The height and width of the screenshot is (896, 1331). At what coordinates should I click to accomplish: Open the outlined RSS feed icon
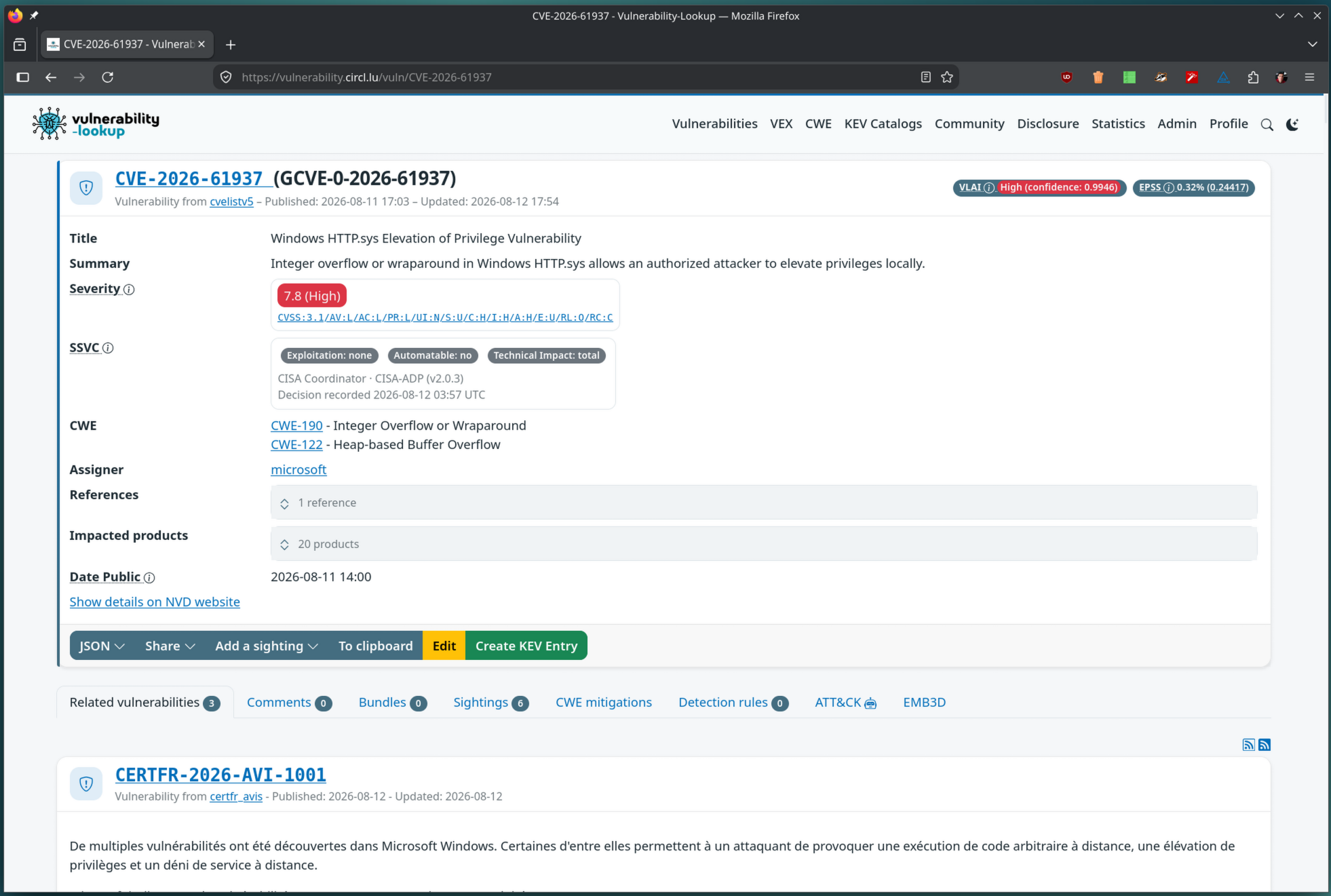[1248, 745]
